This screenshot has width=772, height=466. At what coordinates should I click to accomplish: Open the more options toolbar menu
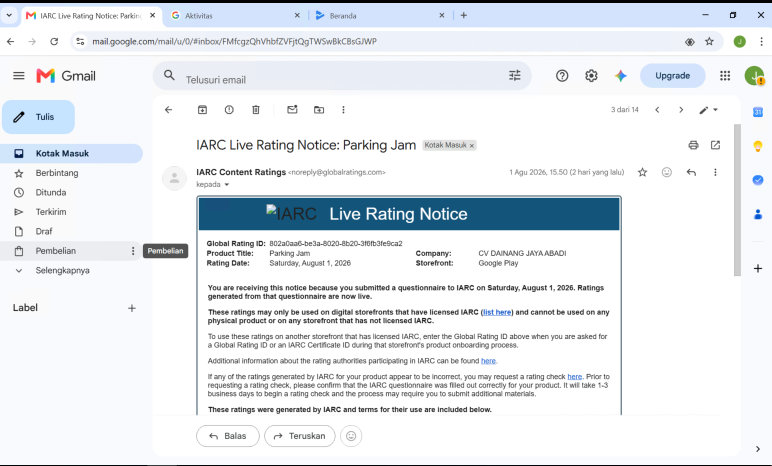(x=343, y=109)
